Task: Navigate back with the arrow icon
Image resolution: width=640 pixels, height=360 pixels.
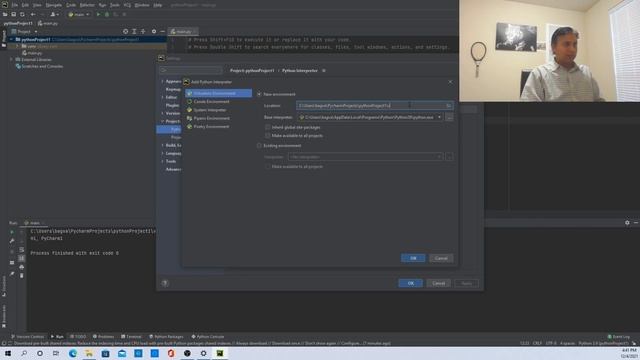Action: click(33, 14)
